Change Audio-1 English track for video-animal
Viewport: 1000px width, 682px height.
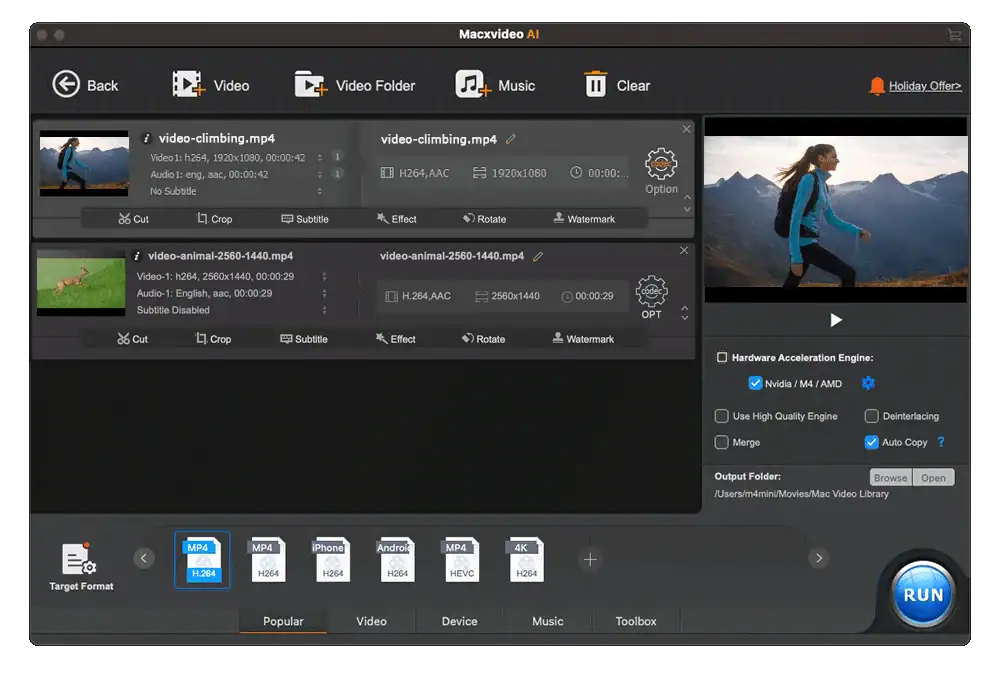(x=324, y=293)
